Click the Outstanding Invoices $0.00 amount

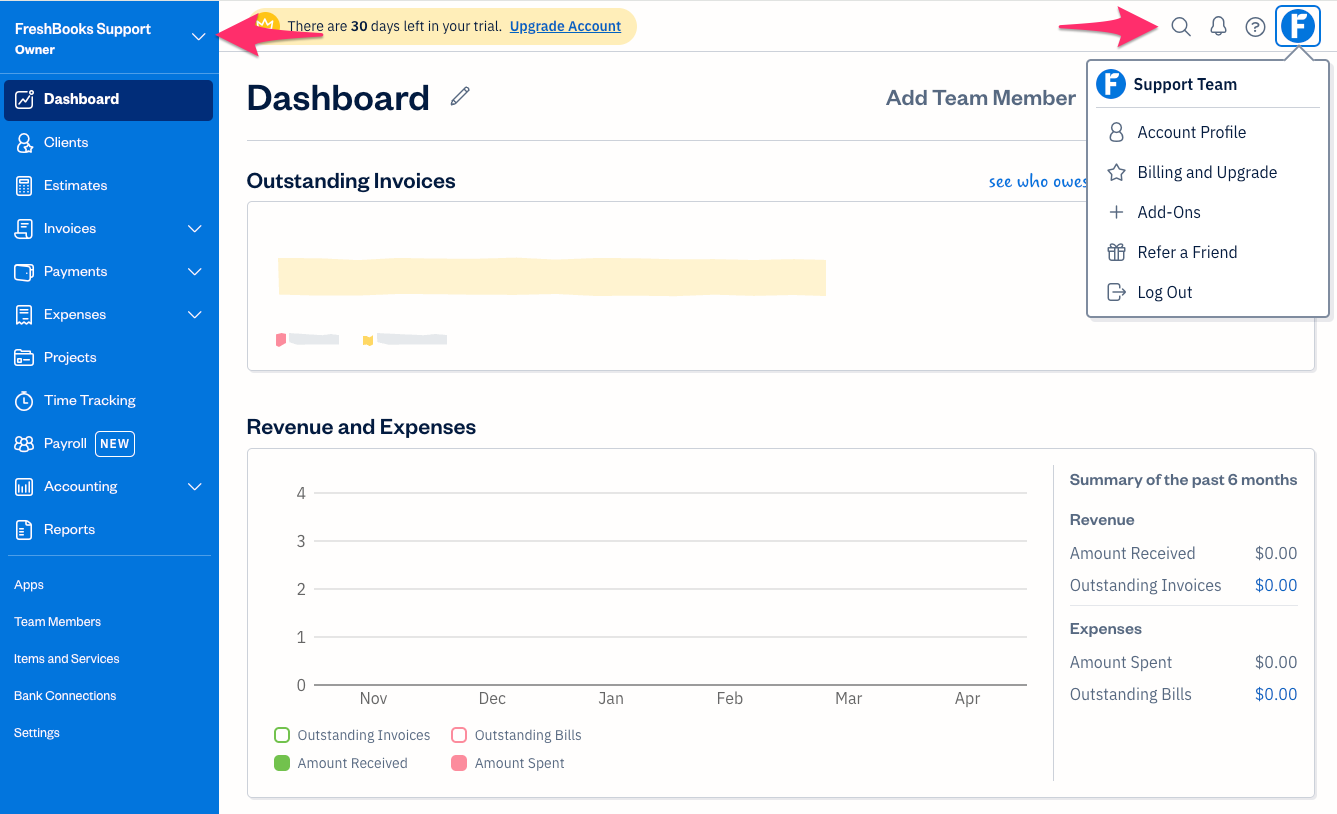coord(1275,585)
